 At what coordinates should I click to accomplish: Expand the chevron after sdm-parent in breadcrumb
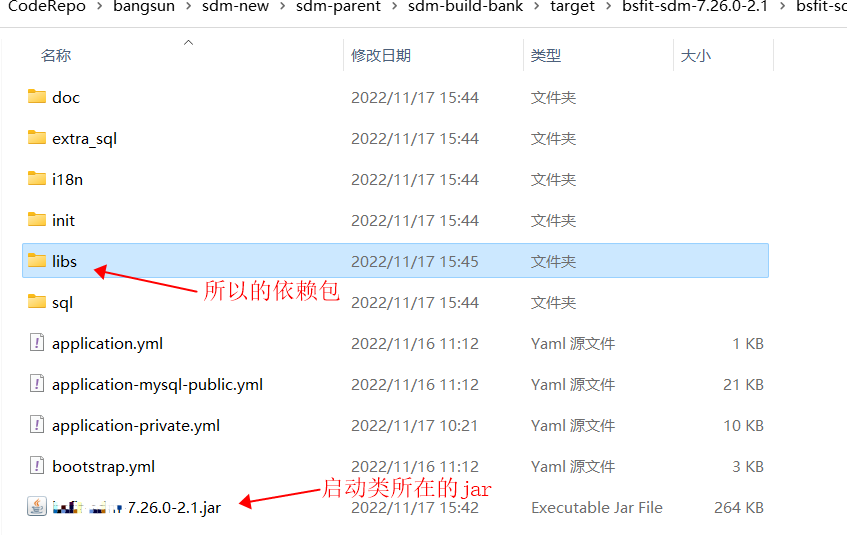click(394, 7)
